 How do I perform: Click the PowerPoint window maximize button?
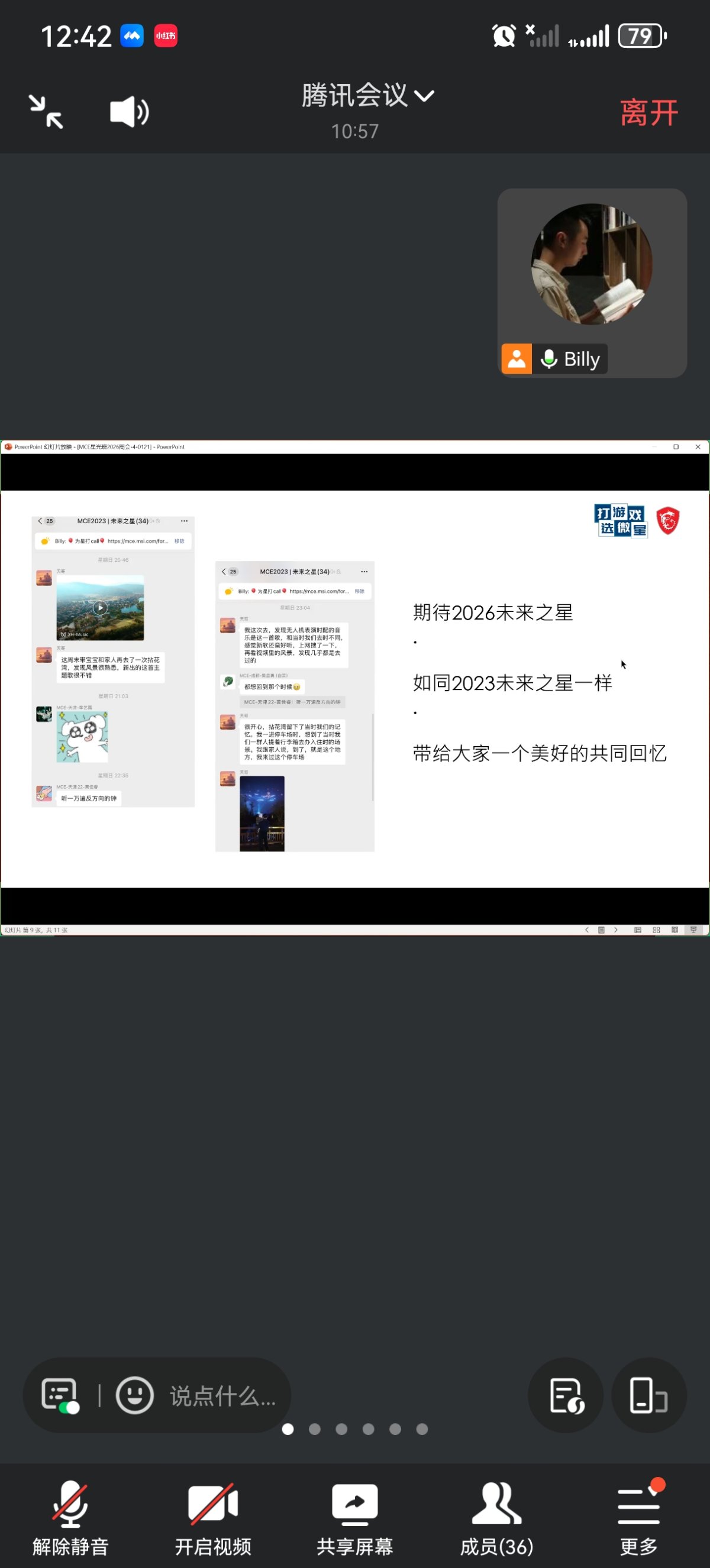(676, 447)
